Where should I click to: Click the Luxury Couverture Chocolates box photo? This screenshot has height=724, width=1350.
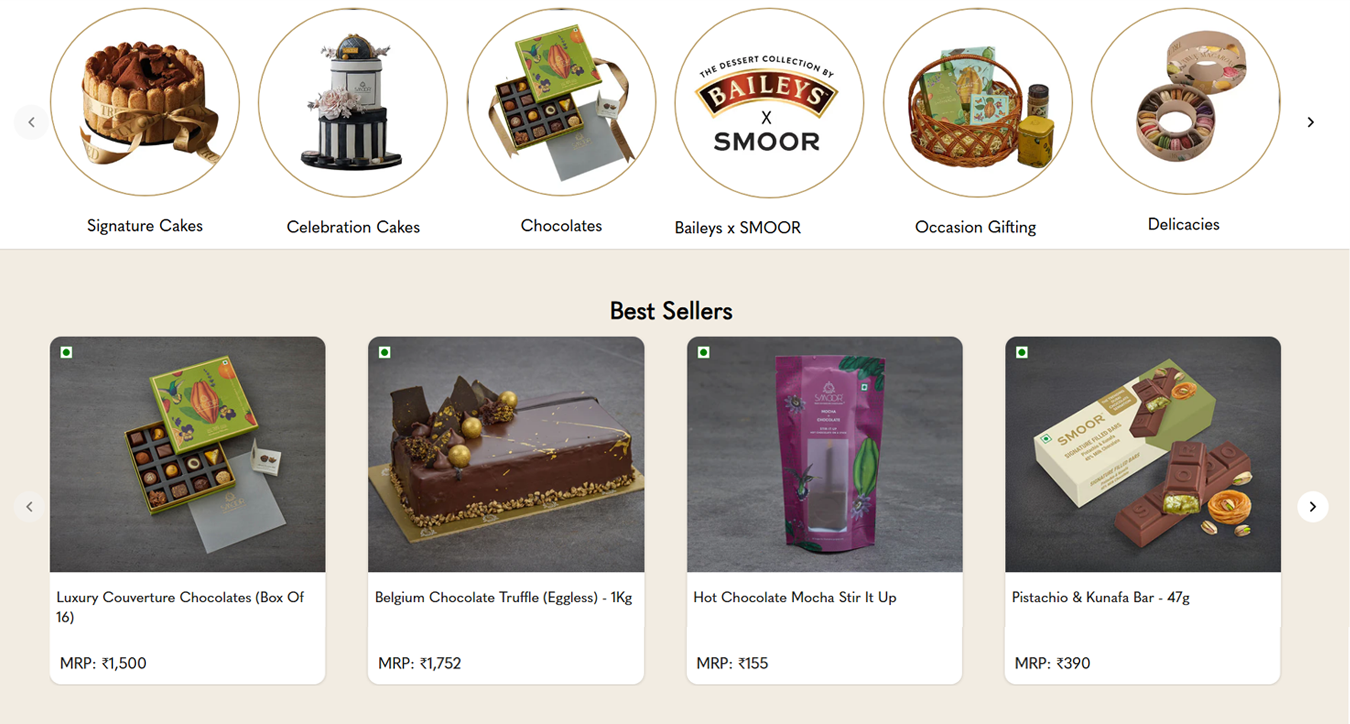pyautogui.click(x=188, y=454)
